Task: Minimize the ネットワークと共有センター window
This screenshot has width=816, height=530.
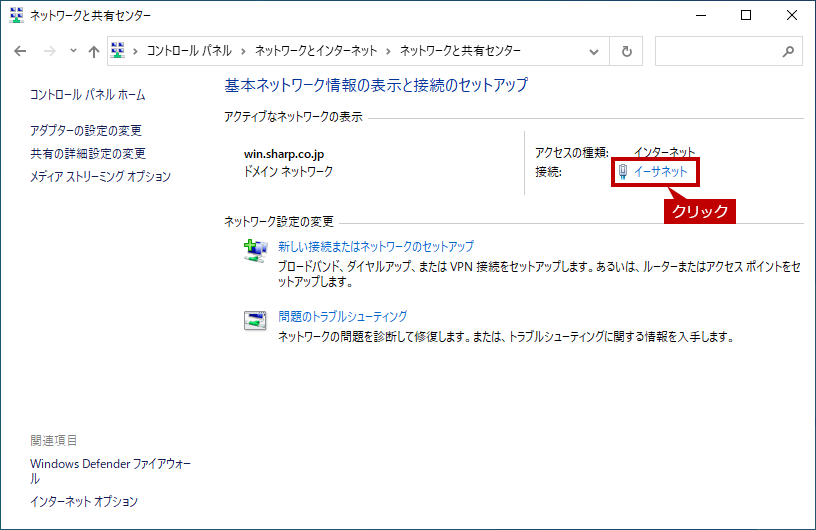Action: [701, 15]
